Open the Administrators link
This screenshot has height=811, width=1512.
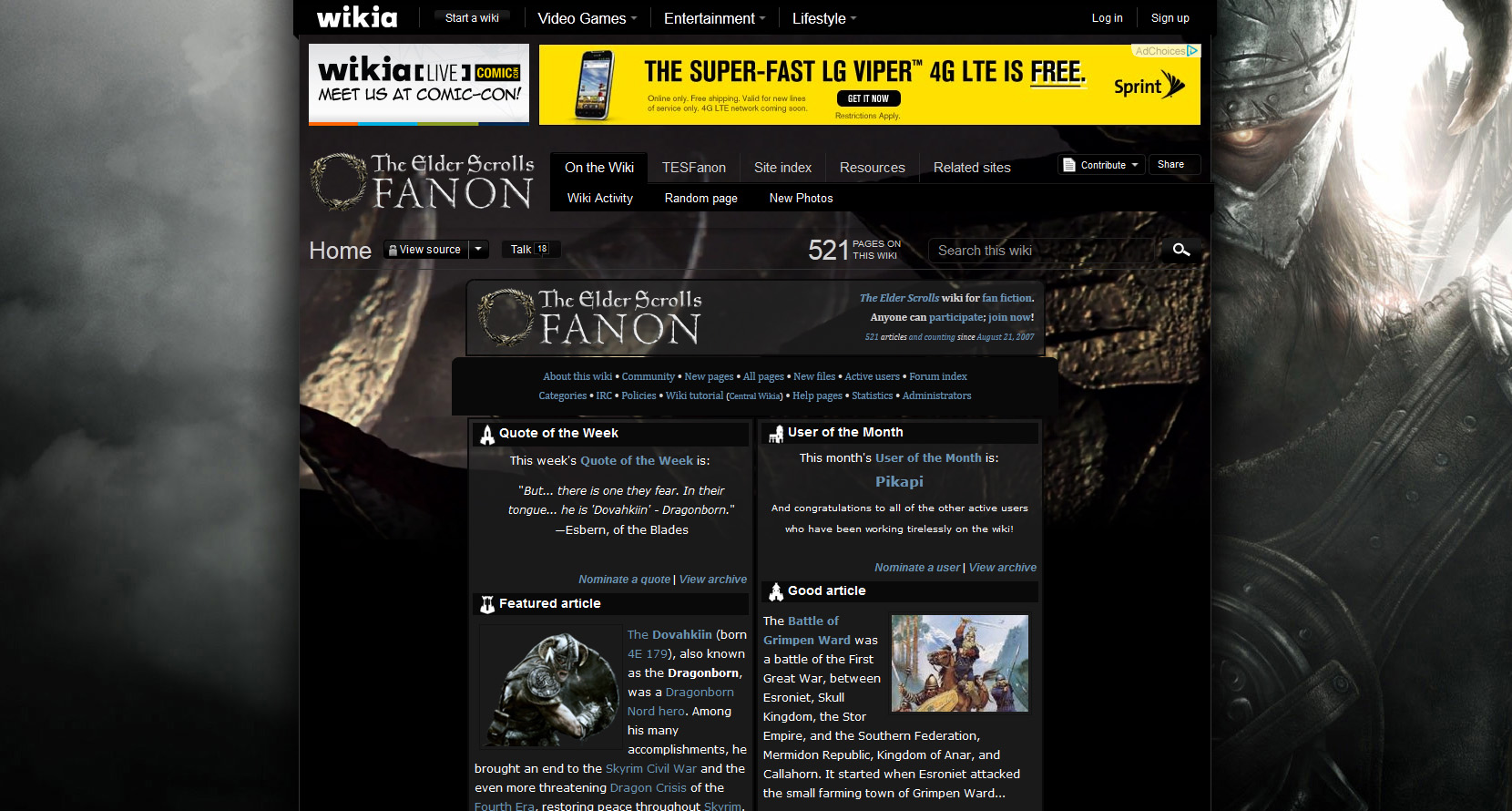(936, 395)
